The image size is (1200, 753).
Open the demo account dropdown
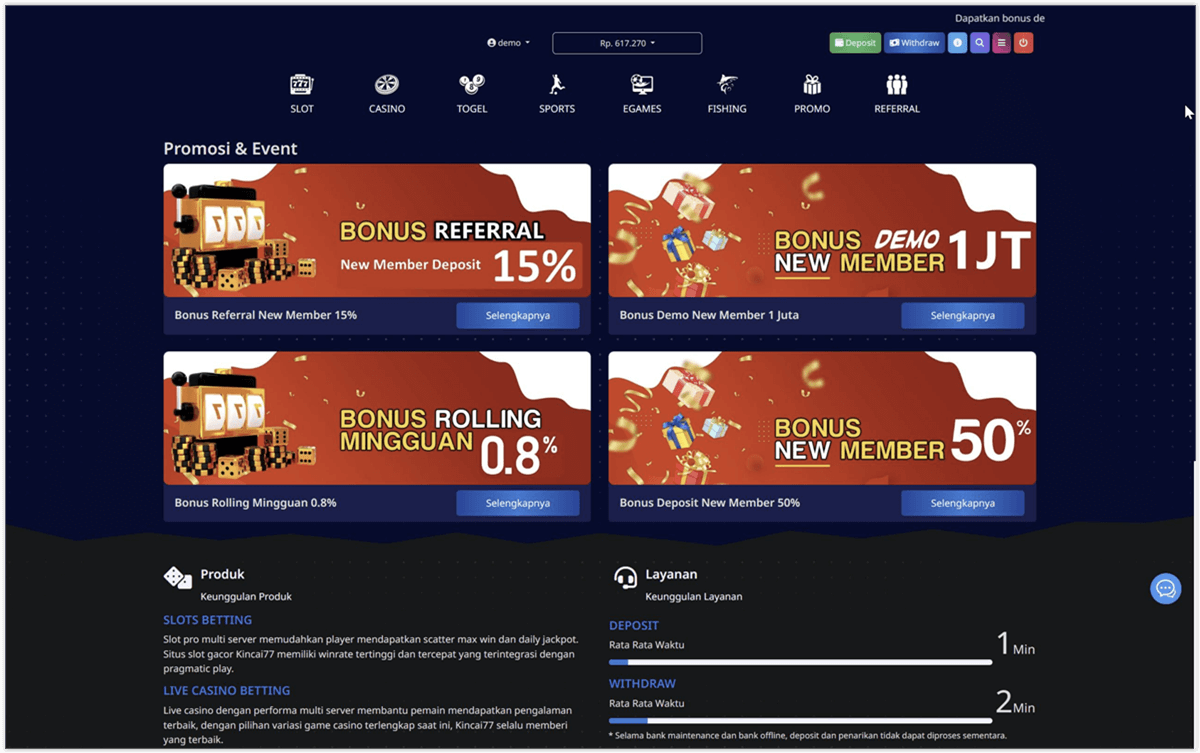(507, 42)
